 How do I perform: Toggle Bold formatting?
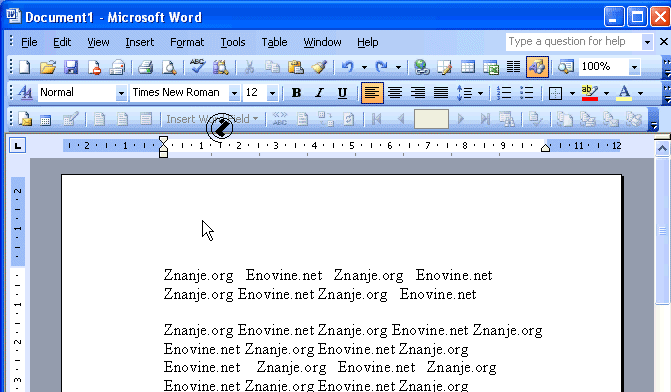tap(296, 92)
